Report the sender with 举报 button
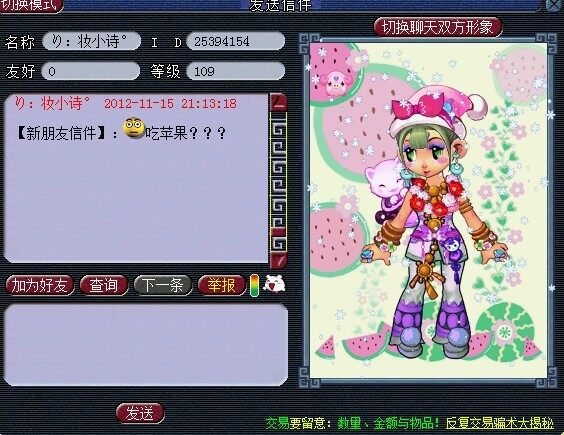Viewport: 564px width, 435px height. point(221,285)
